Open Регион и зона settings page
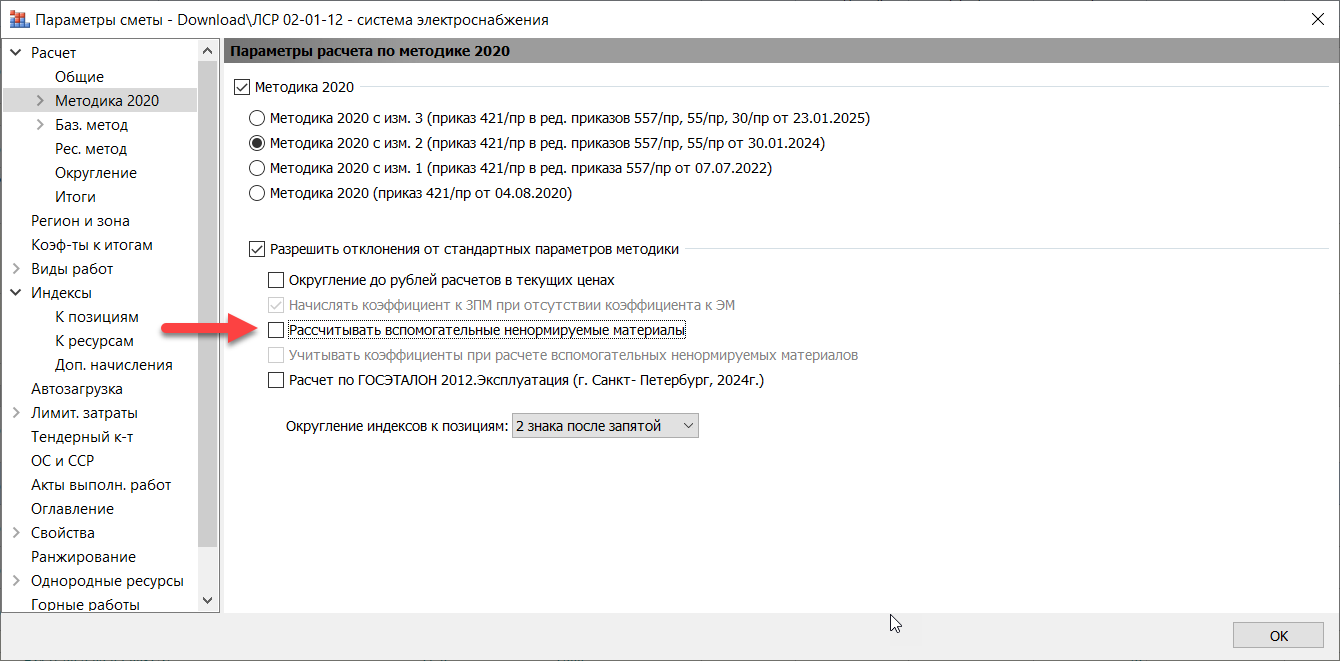Image resolution: width=1340 pixels, height=661 pixels. [80, 221]
